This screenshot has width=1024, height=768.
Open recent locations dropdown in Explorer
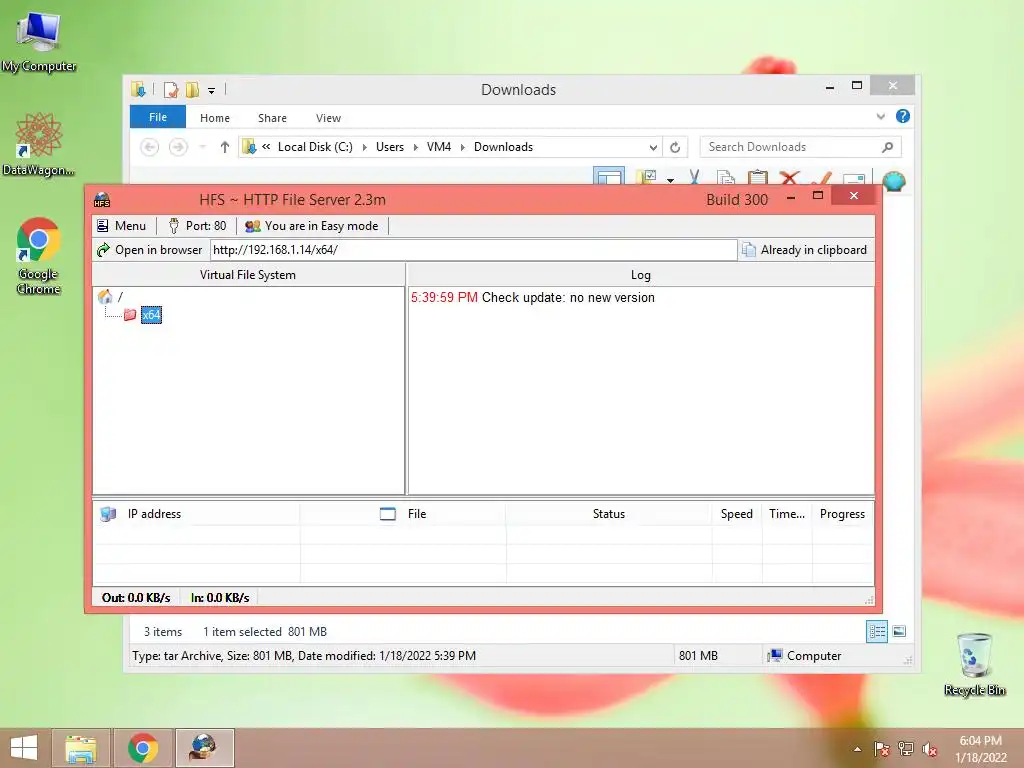pos(202,147)
